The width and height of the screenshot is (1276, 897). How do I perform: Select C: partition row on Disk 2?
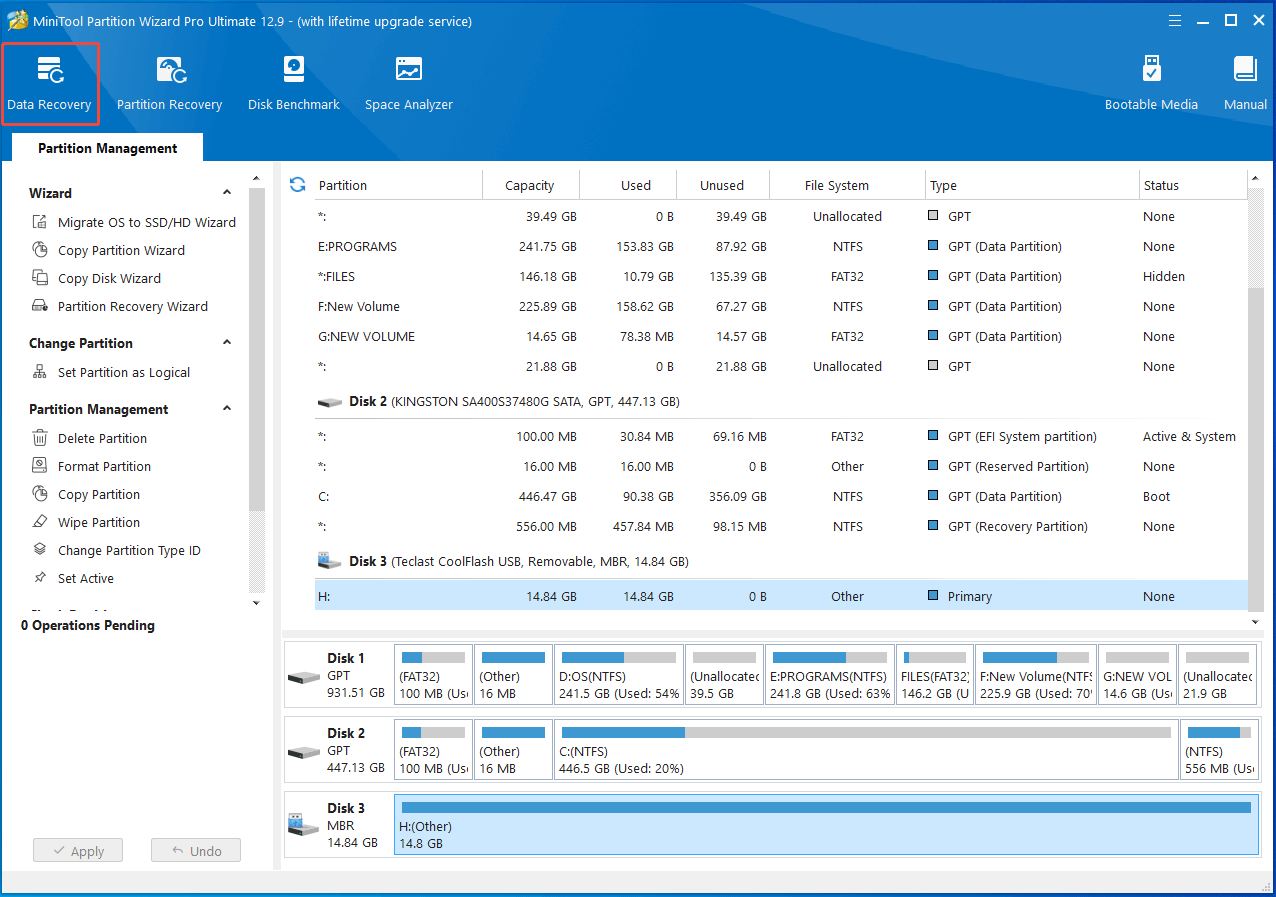click(781, 496)
